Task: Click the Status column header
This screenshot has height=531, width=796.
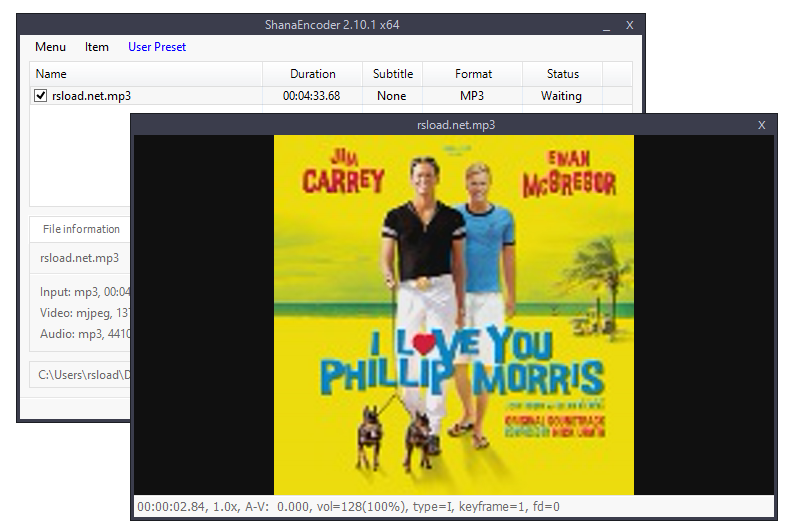Action: (562, 74)
